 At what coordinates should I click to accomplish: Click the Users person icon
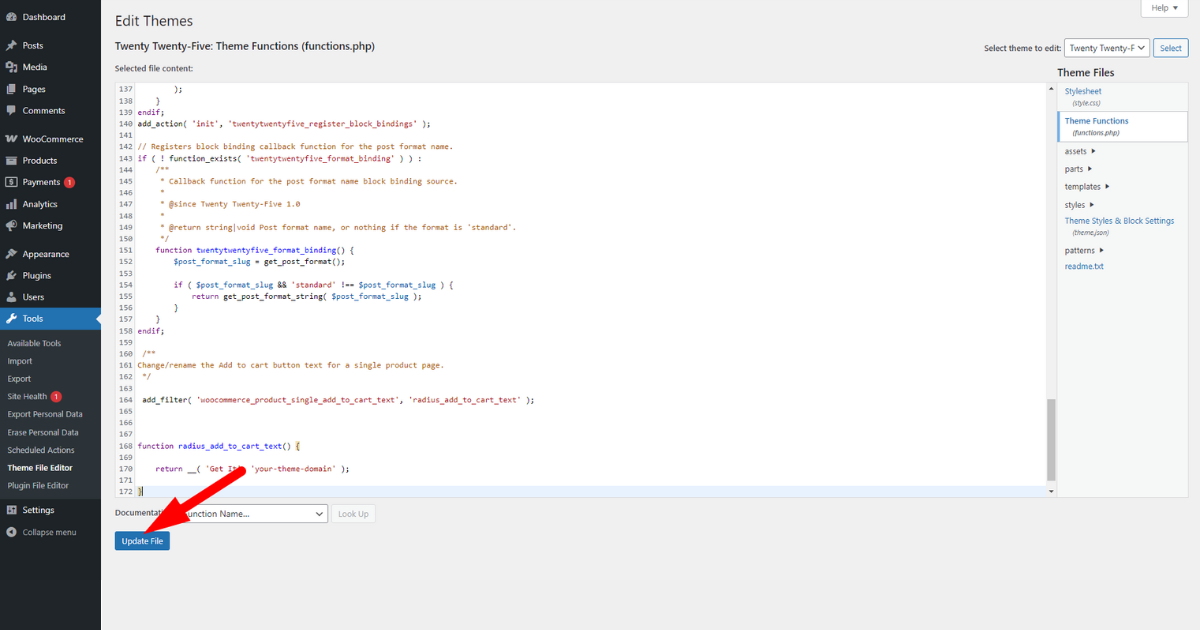pyautogui.click(x=11, y=297)
